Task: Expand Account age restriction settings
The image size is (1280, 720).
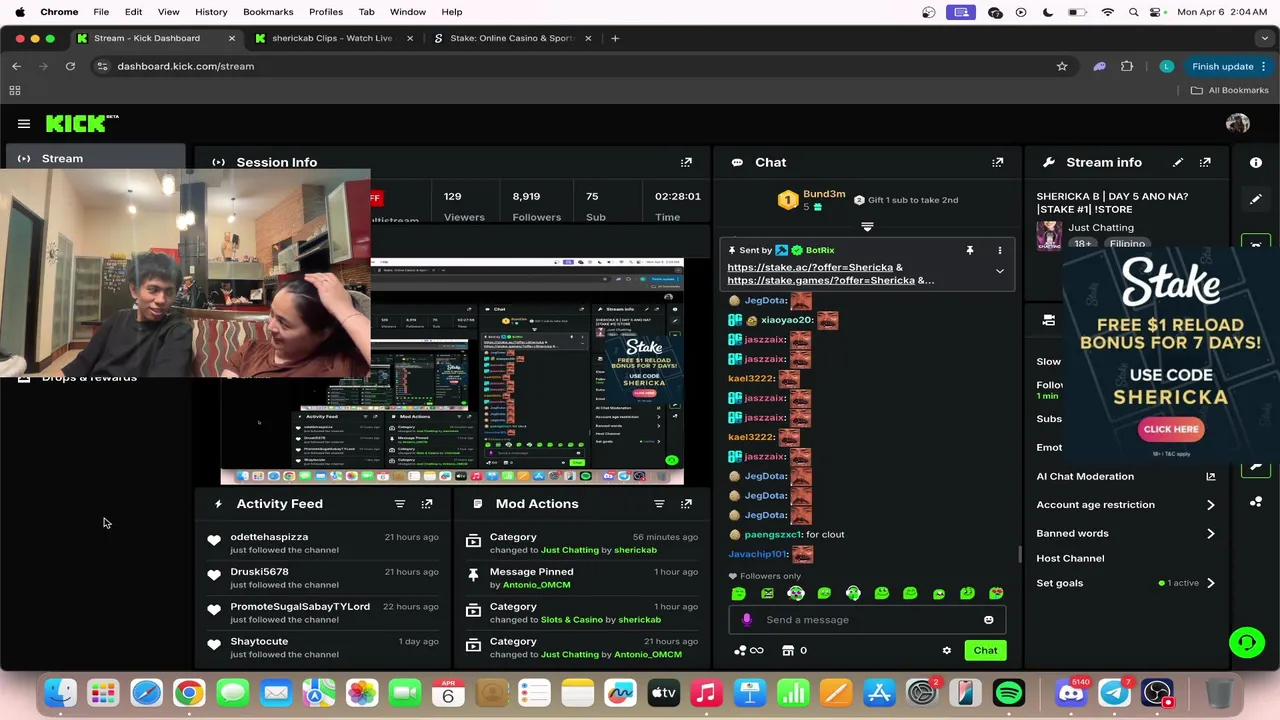Action: click(x=1210, y=505)
